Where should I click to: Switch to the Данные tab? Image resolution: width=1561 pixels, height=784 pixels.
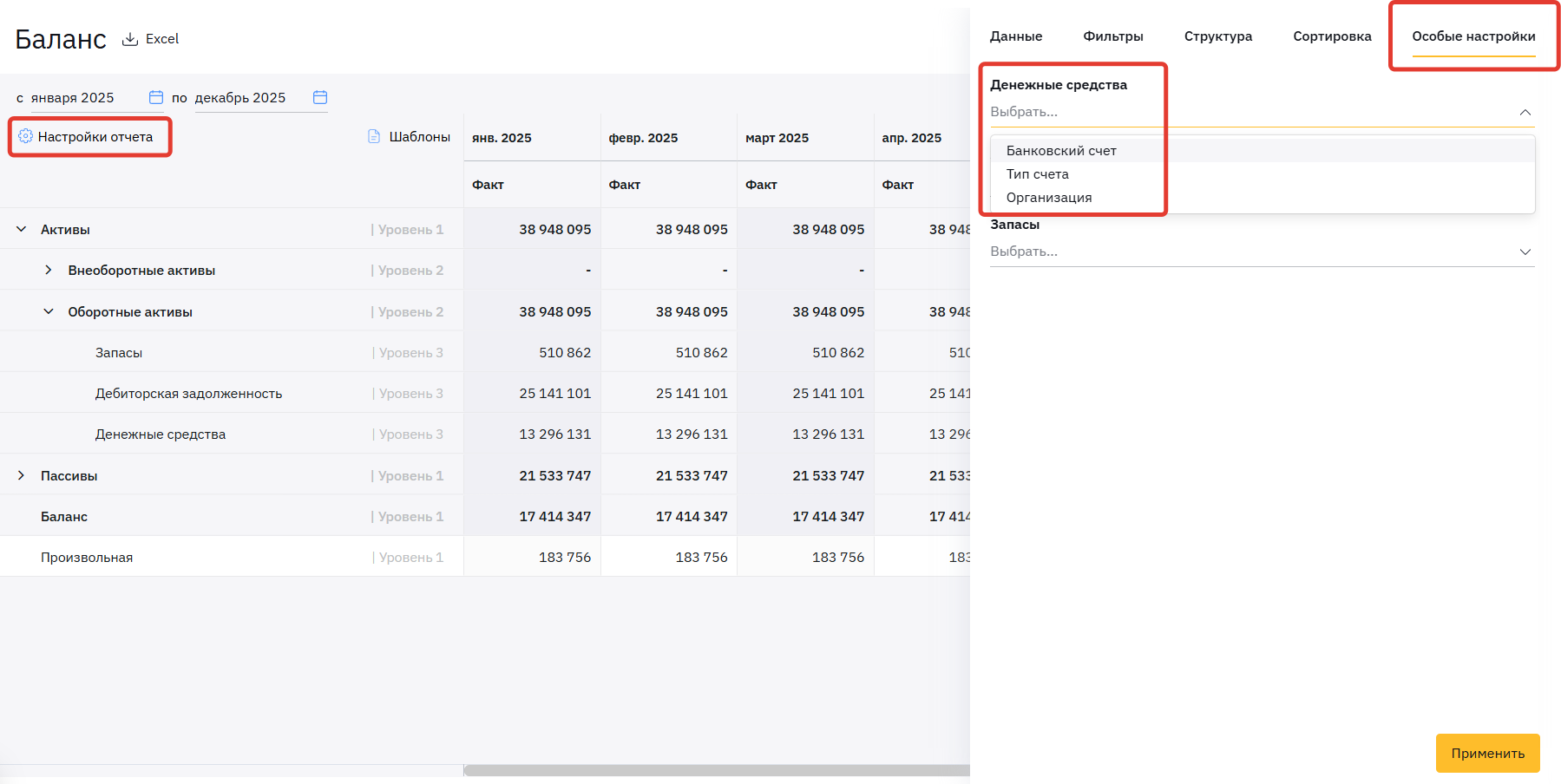pyautogui.click(x=1016, y=36)
